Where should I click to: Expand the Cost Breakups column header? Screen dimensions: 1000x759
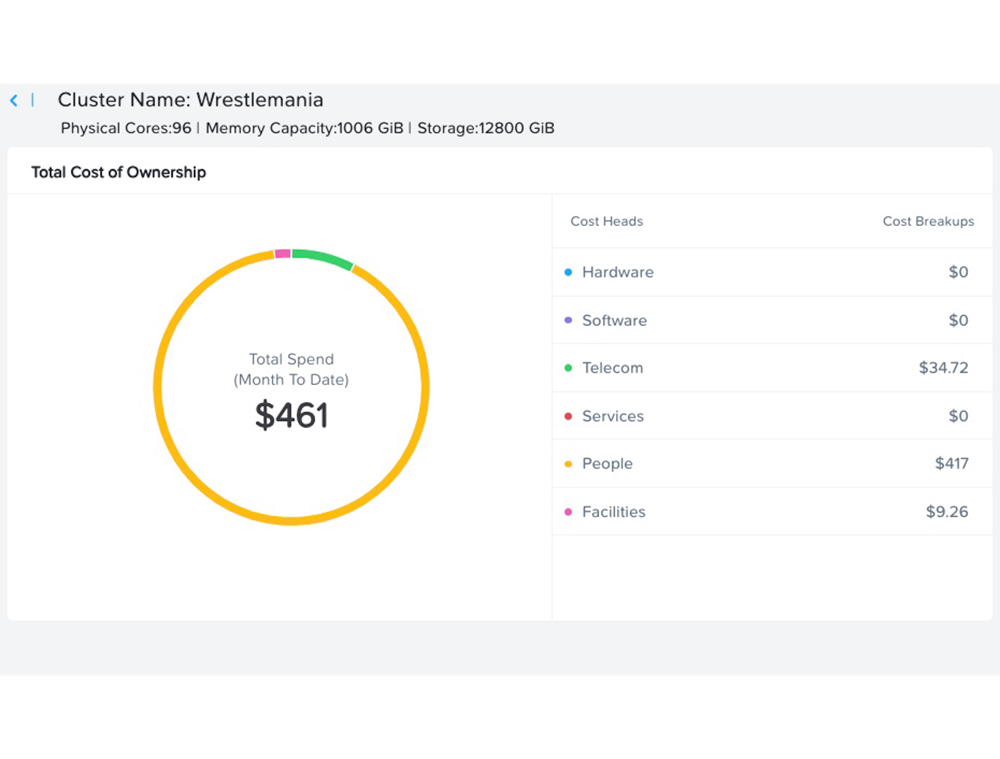pos(928,221)
